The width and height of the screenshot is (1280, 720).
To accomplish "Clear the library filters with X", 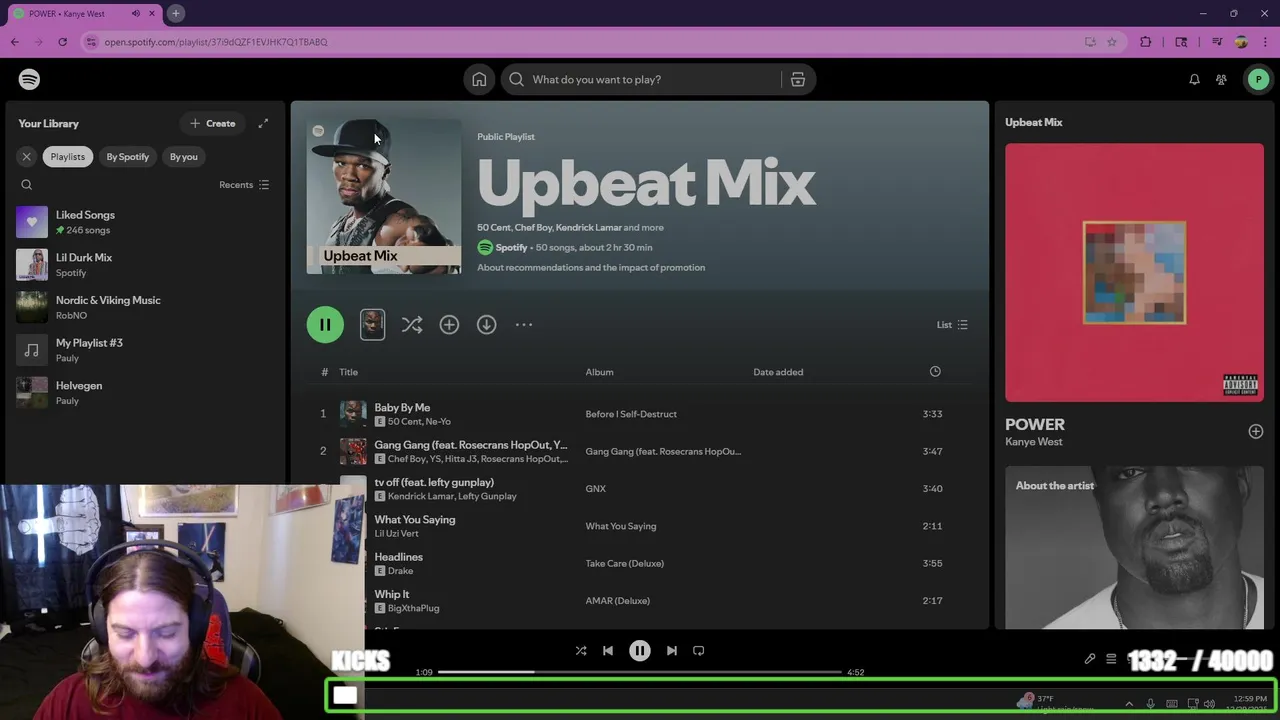I will click(27, 156).
